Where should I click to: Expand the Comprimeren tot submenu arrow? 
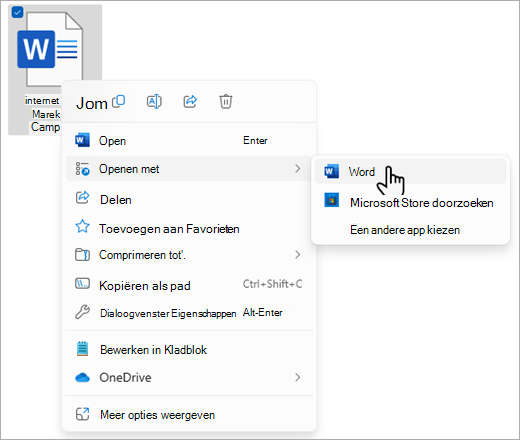pos(298,255)
